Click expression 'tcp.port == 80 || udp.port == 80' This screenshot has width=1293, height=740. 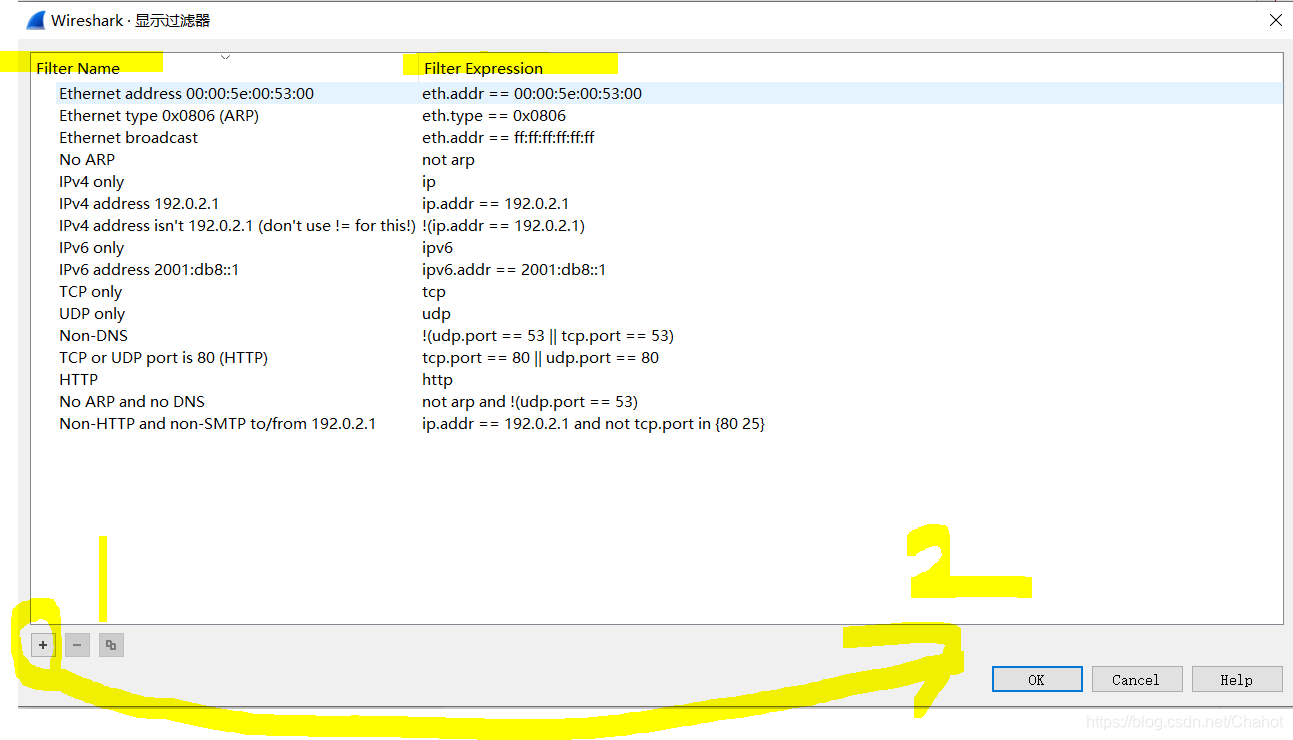540,357
